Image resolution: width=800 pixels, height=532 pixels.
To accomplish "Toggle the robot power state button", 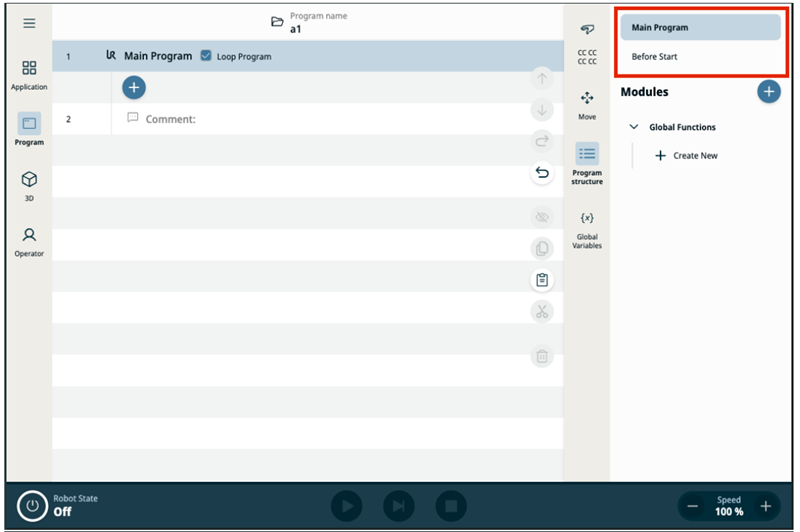I will coord(32,505).
